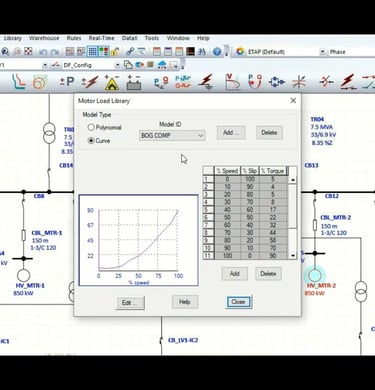The width and height of the screenshot is (375, 390).
Task: Click the Edit button in dialog
Action: 130,303
